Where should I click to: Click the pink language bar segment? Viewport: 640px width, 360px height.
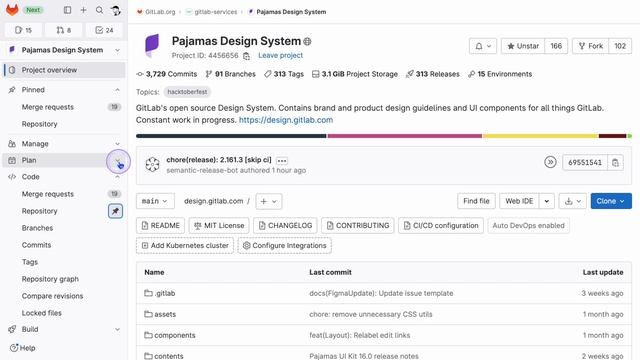(x=404, y=136)
